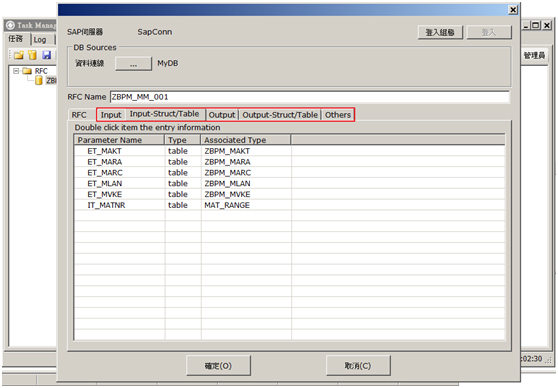Switch to the RFC tab
Viewport: 558px width, 388px height.
(x=79, y=115)
